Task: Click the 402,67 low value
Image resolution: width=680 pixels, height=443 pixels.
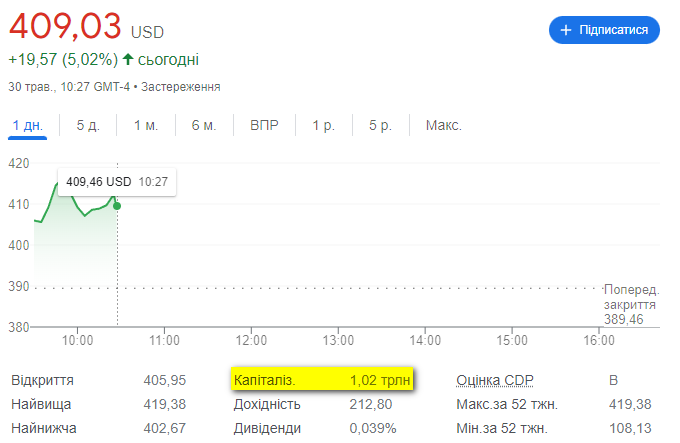Action: coord(165,428)
